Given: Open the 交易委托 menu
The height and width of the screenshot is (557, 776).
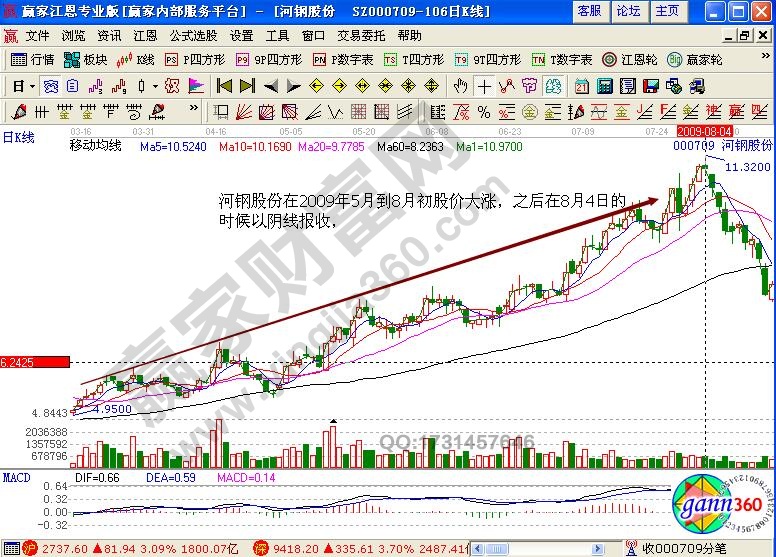Looking at the screenshot, I should (x=361, y=36).
